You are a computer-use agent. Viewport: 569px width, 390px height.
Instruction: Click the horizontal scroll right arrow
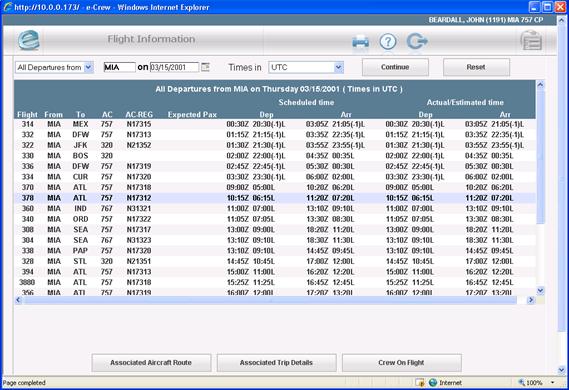[531, 300]
